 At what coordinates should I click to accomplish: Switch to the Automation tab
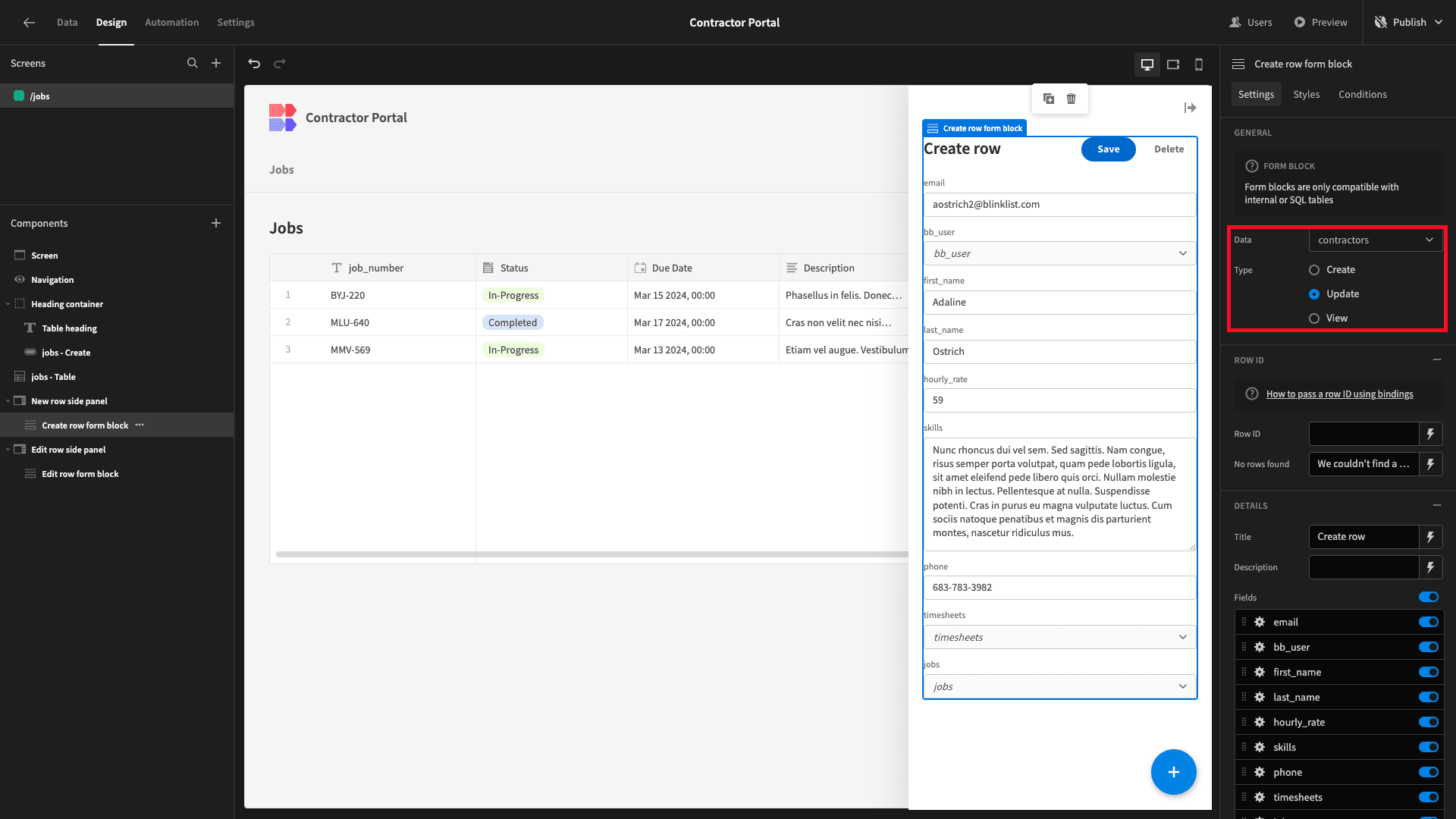pos(172,22)
